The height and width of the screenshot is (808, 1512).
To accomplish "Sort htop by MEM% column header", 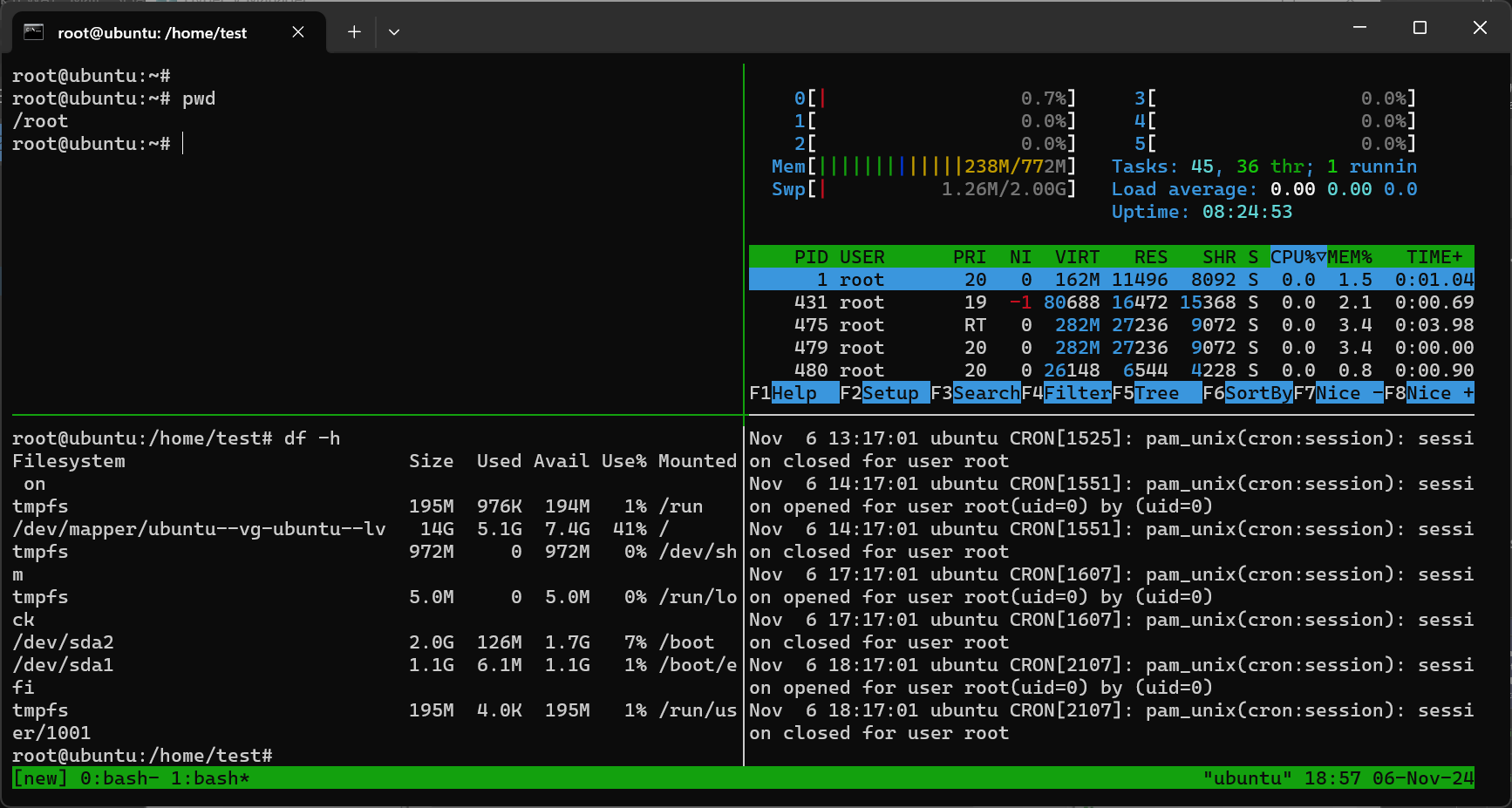I will pyautogui.click(x=1350, y=257).
